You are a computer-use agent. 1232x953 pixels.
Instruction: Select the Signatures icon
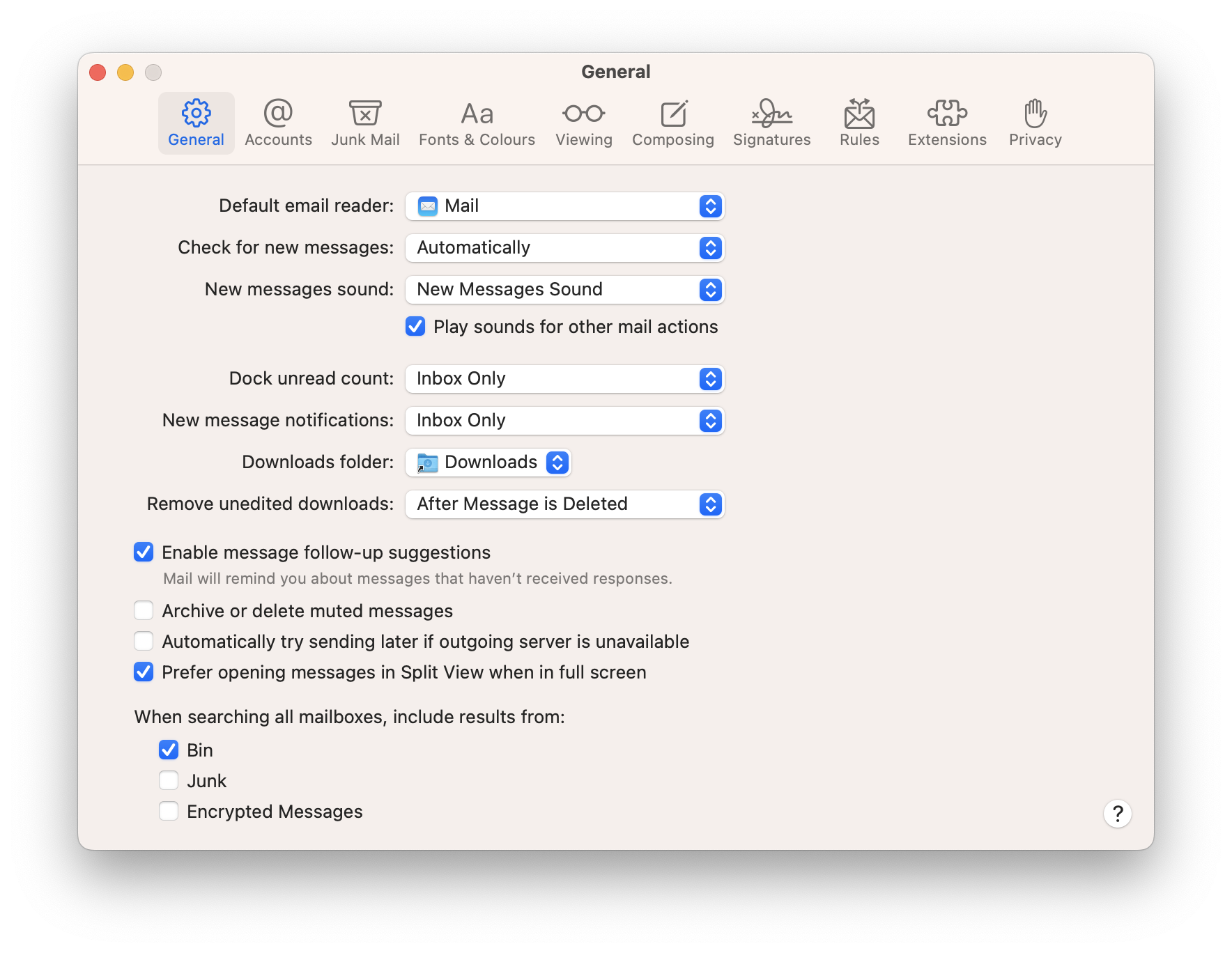(x=771, y=123)
